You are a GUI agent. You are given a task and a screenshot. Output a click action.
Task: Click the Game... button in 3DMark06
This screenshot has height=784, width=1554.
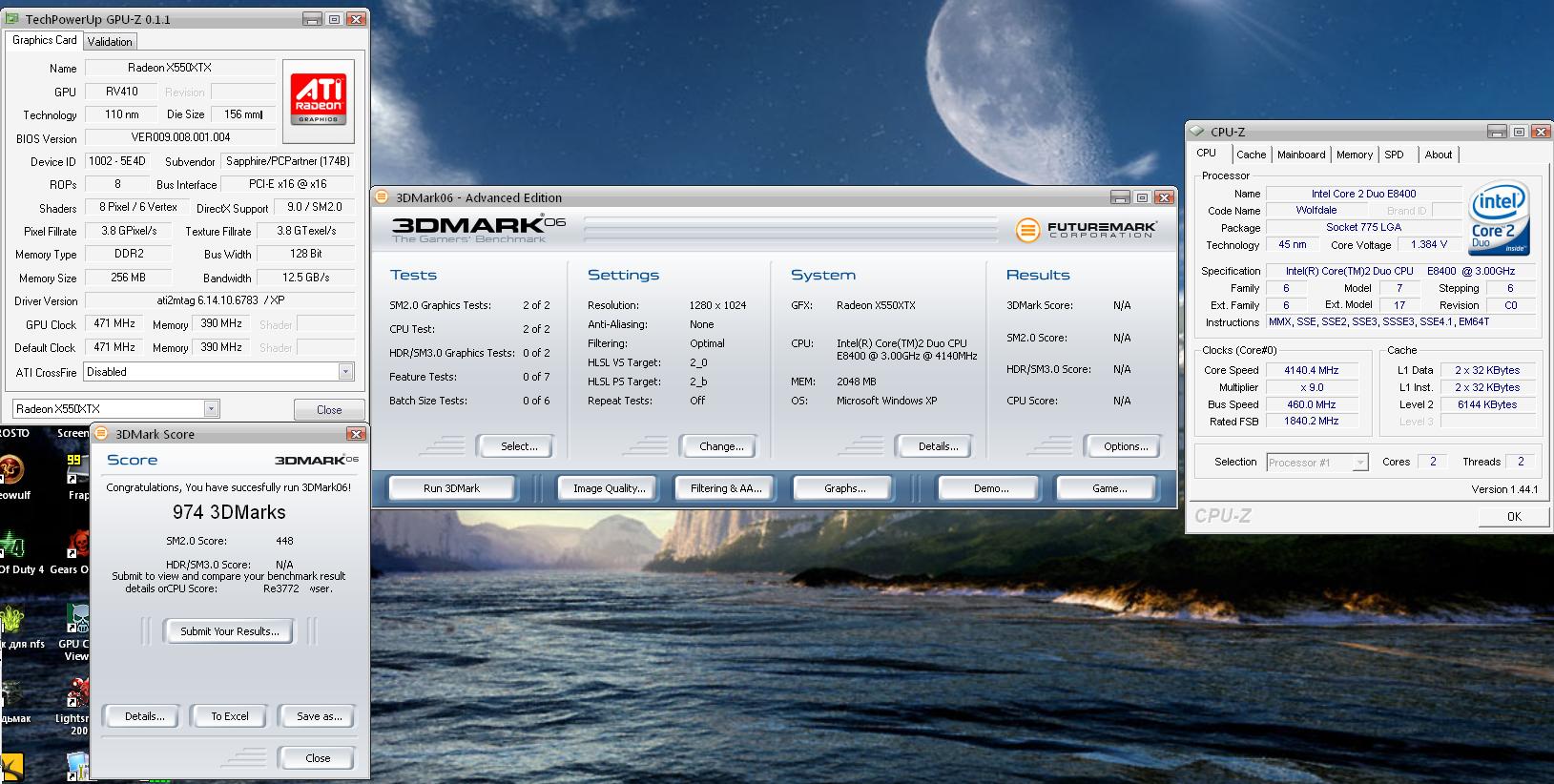pyautogui.click(x=1109, y=488)
